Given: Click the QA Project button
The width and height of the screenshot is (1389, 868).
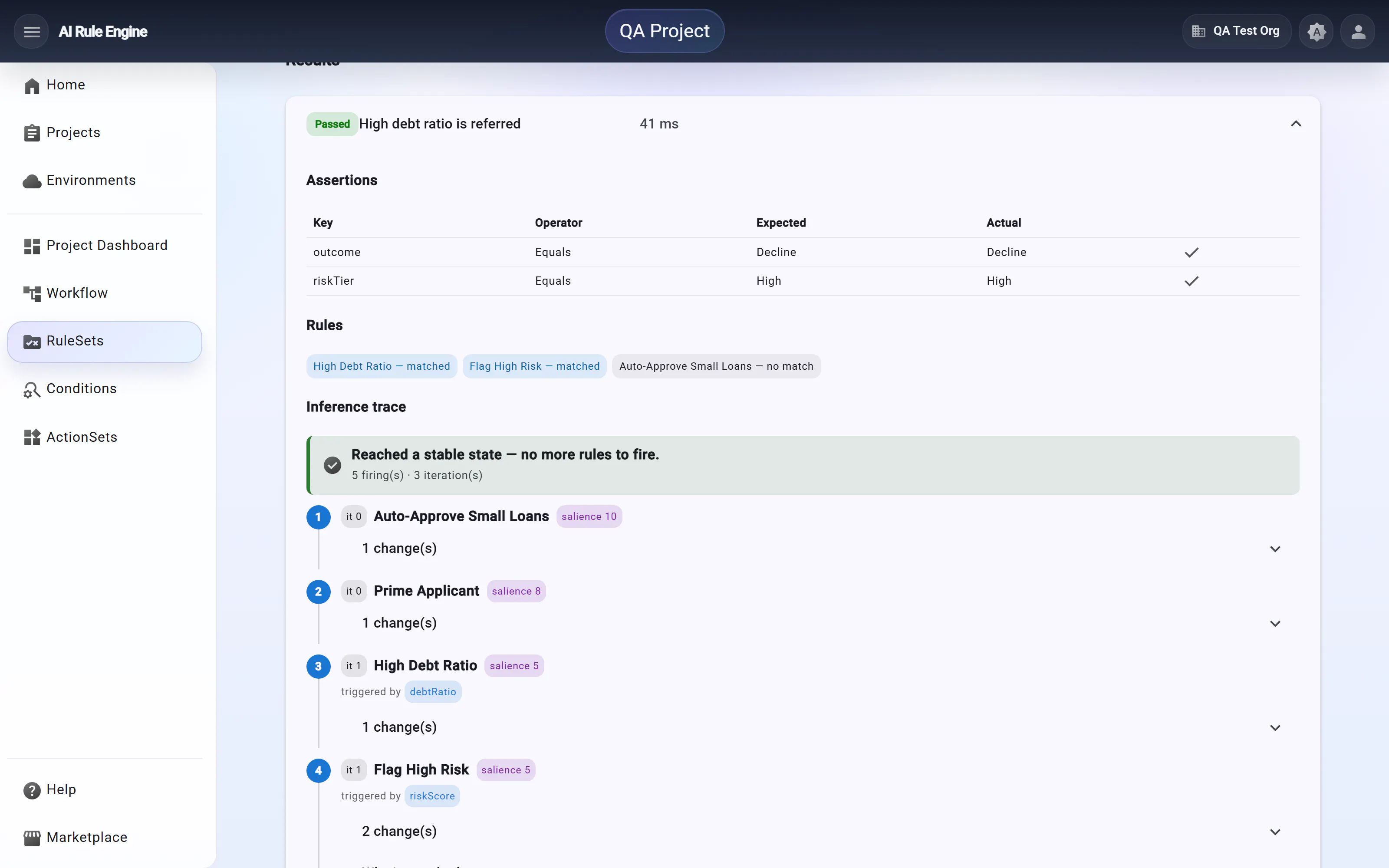Looking at the screenshot, I should [665, 31].
